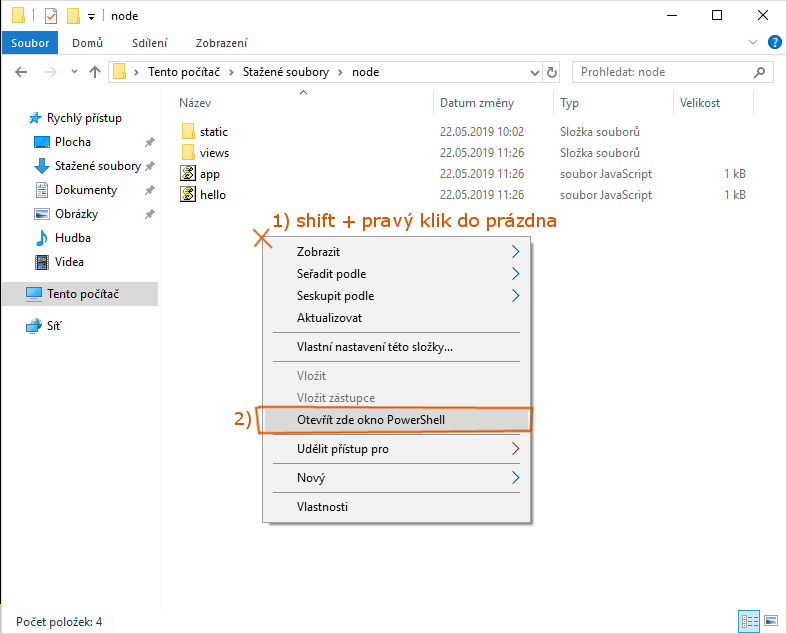Open the Zobrazit submenu
This screenshot has height=634, width=787.
397,251
